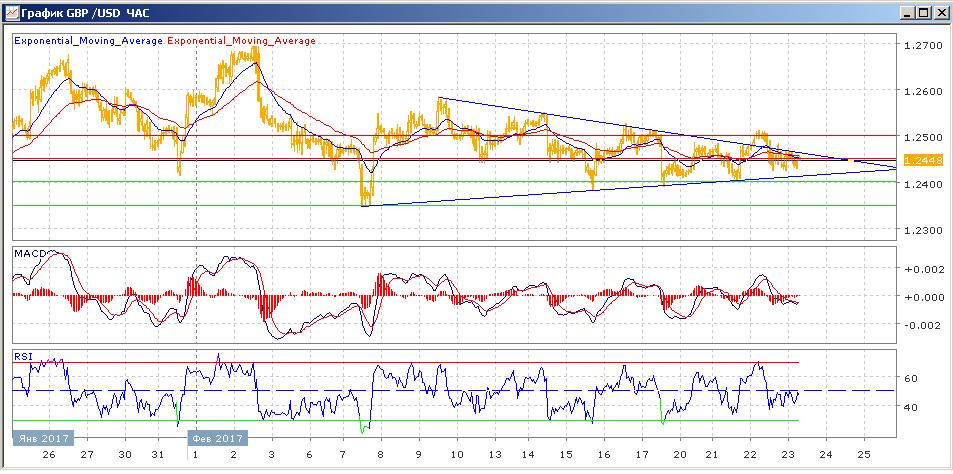This screenshot has height=474, width=953.
Task: Click the 1.2400 price axis label
Action: click(922, 184)
